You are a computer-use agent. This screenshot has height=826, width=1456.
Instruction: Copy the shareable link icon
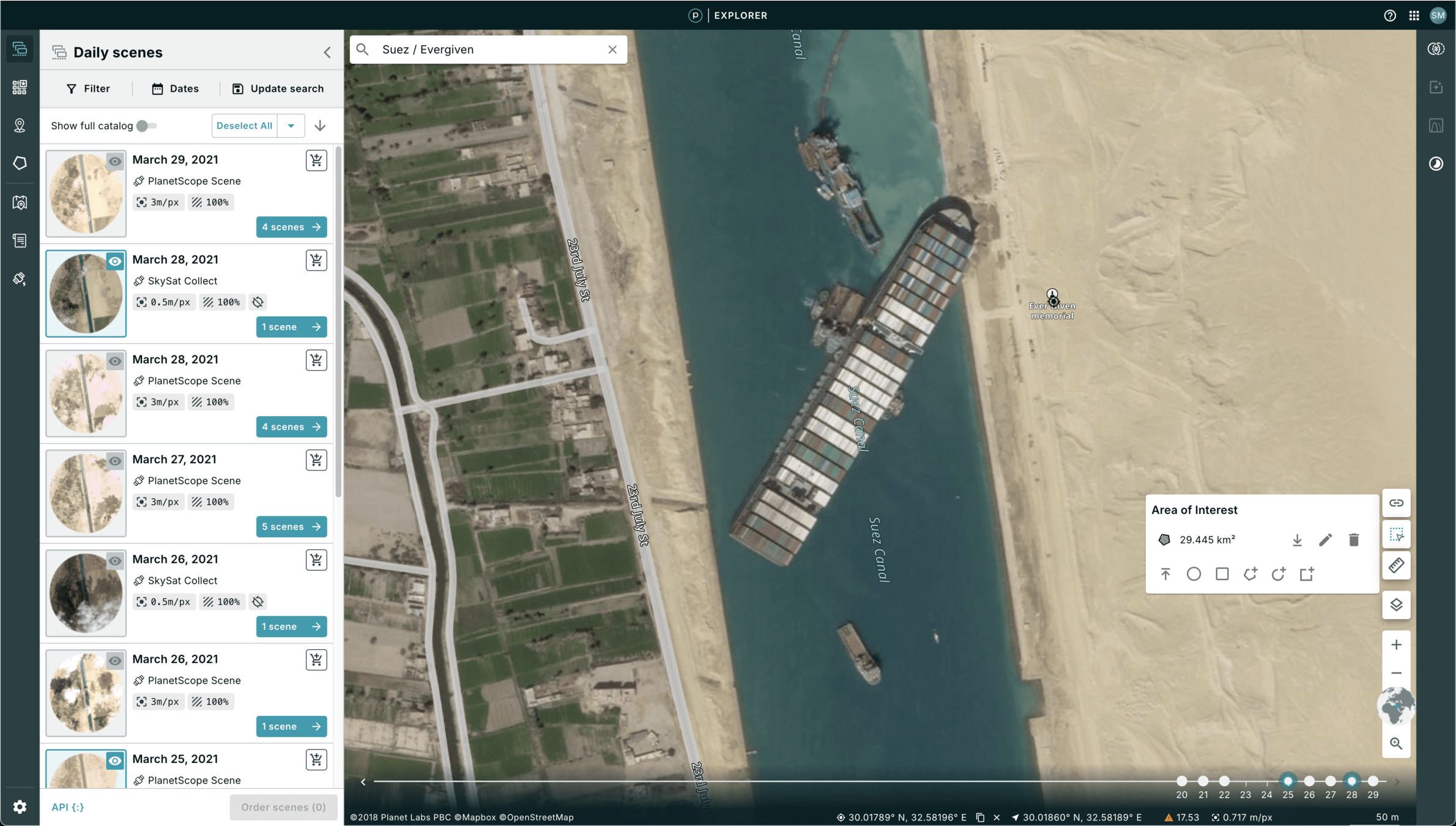[1396, 503]
